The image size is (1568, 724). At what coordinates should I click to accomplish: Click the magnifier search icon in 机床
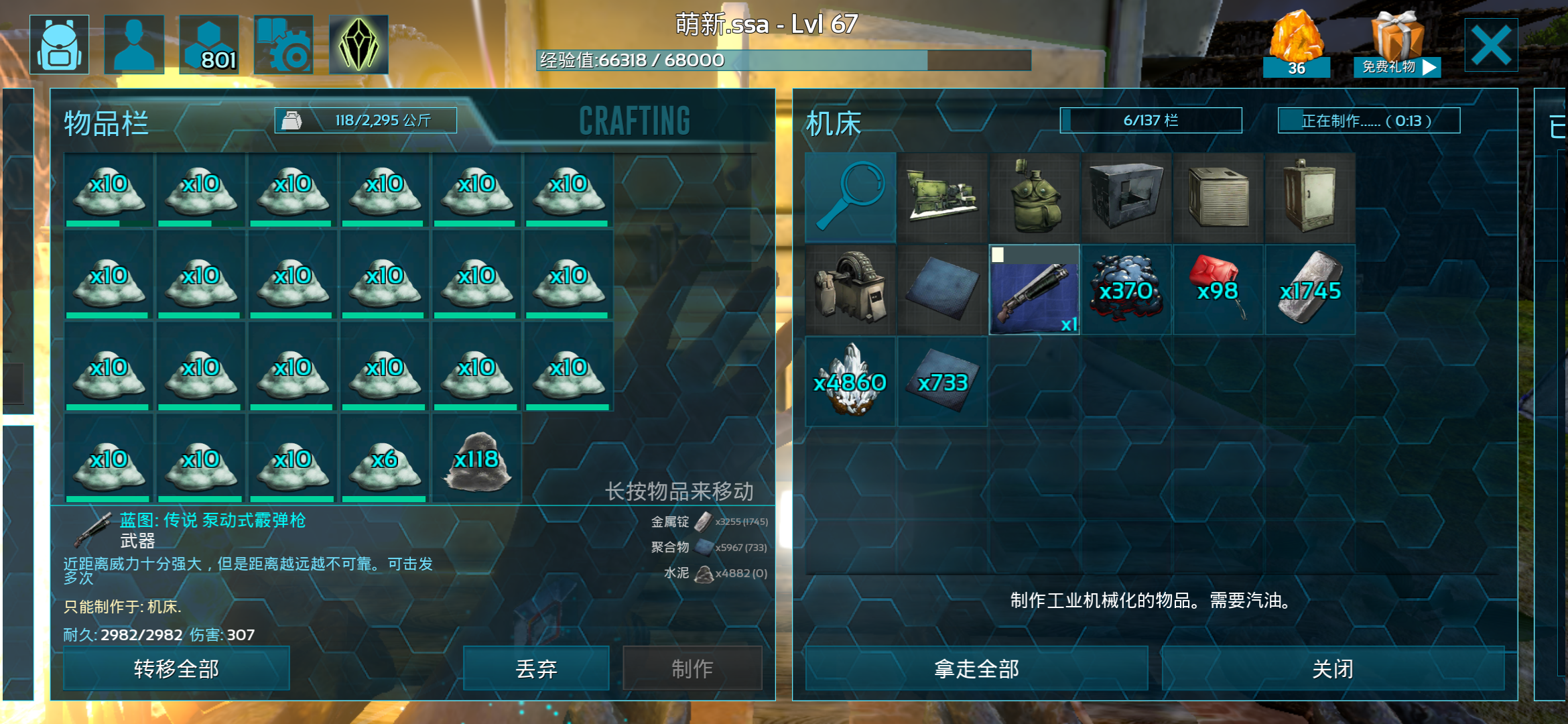click(850, 197)
